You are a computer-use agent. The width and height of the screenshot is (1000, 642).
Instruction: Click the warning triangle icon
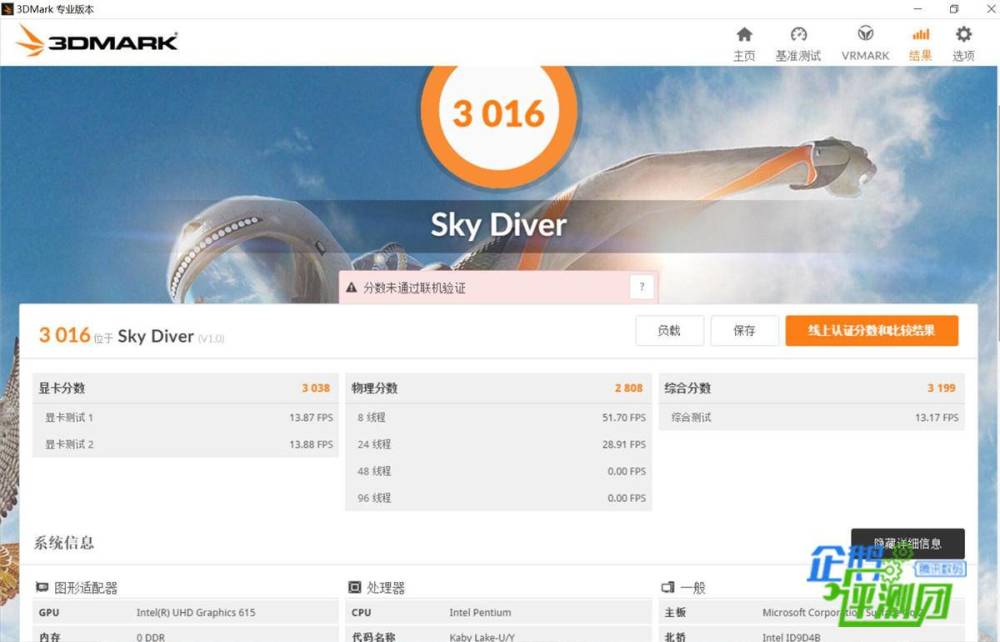coord(351,288)
